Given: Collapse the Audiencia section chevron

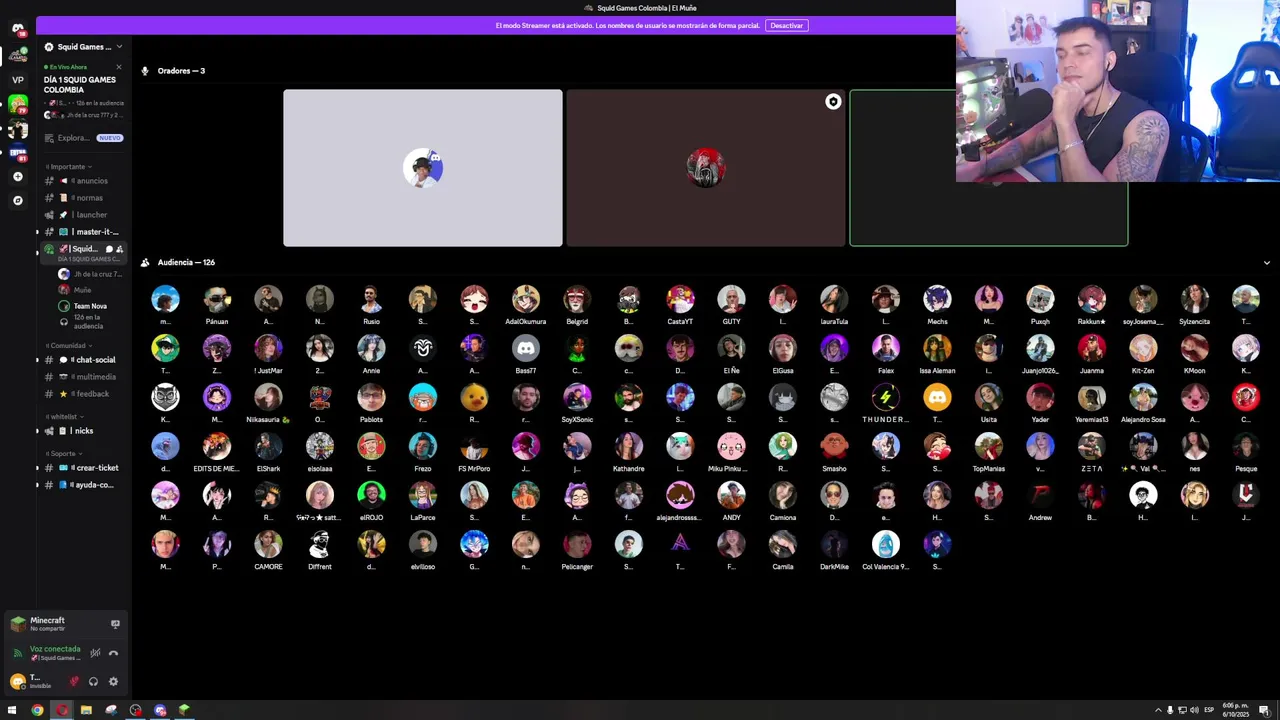Looking at the screenshot, I should [1266, 263].
